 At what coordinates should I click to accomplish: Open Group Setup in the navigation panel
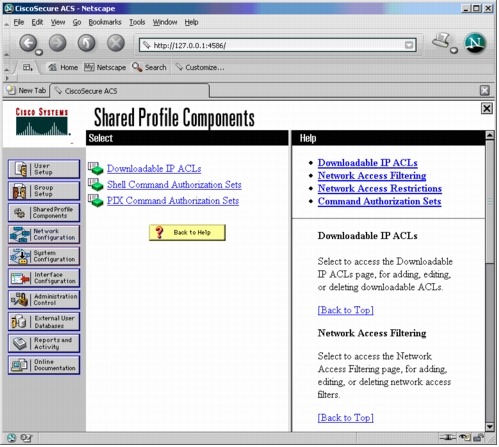point(44,191)
